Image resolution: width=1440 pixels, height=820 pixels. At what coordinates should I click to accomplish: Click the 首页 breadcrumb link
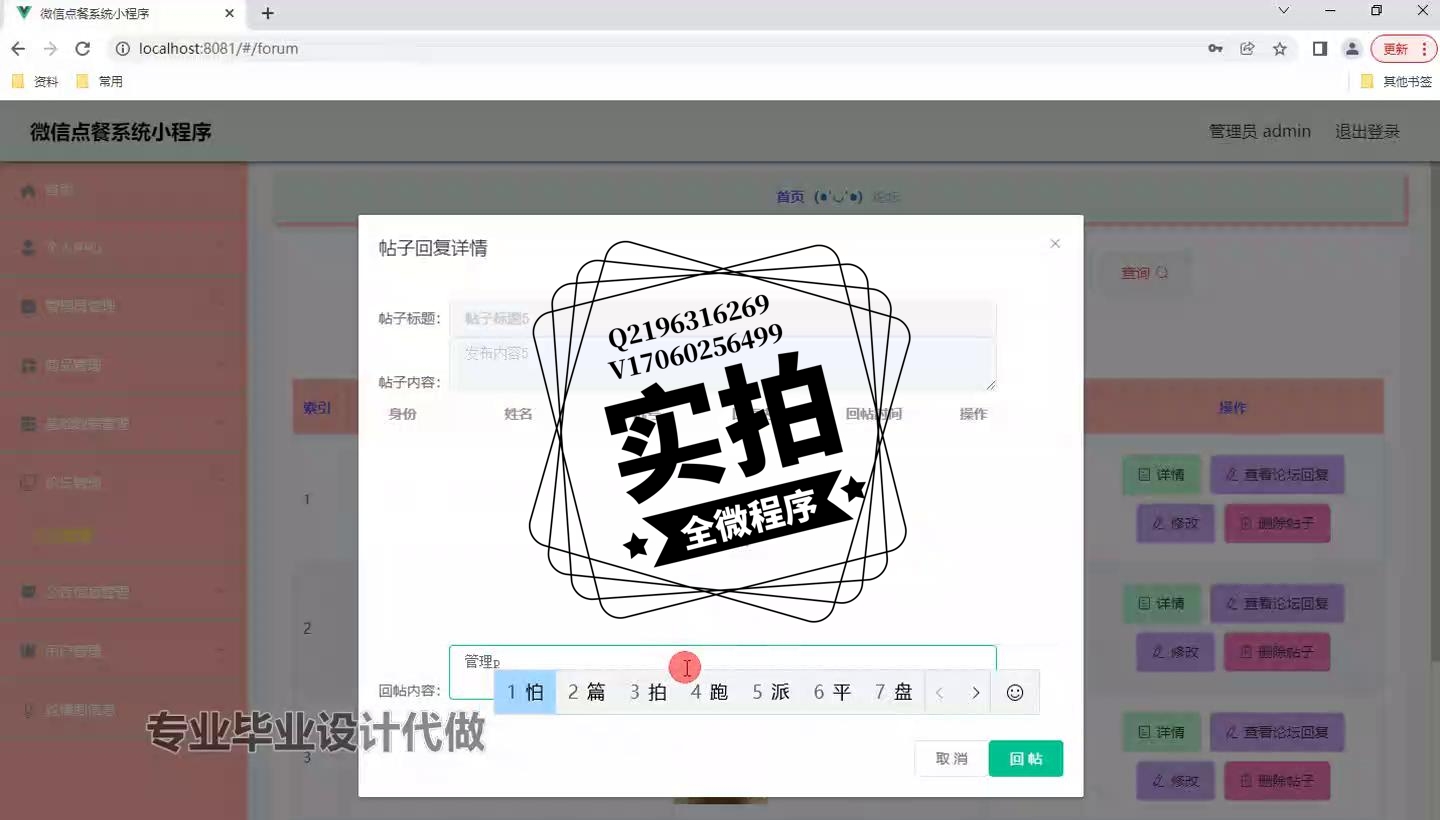(790, 197)
